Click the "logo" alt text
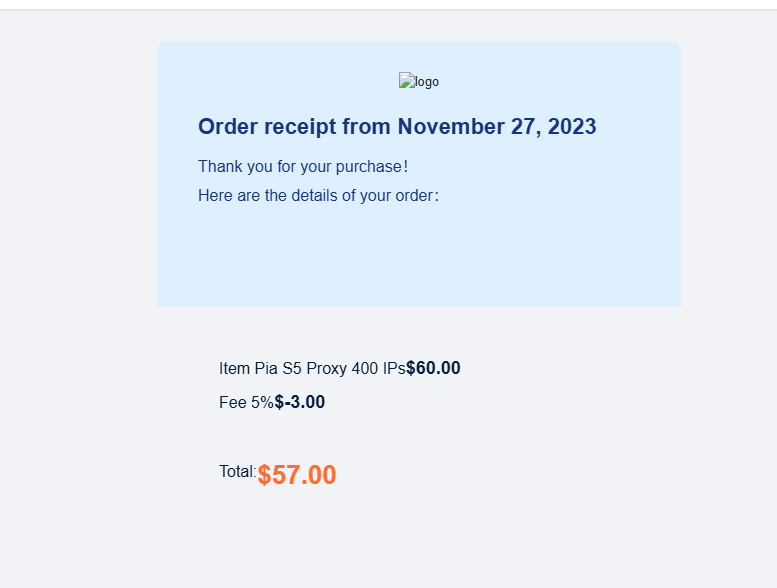This screenshot has width=777, height=588. click(x=426, y=82)
